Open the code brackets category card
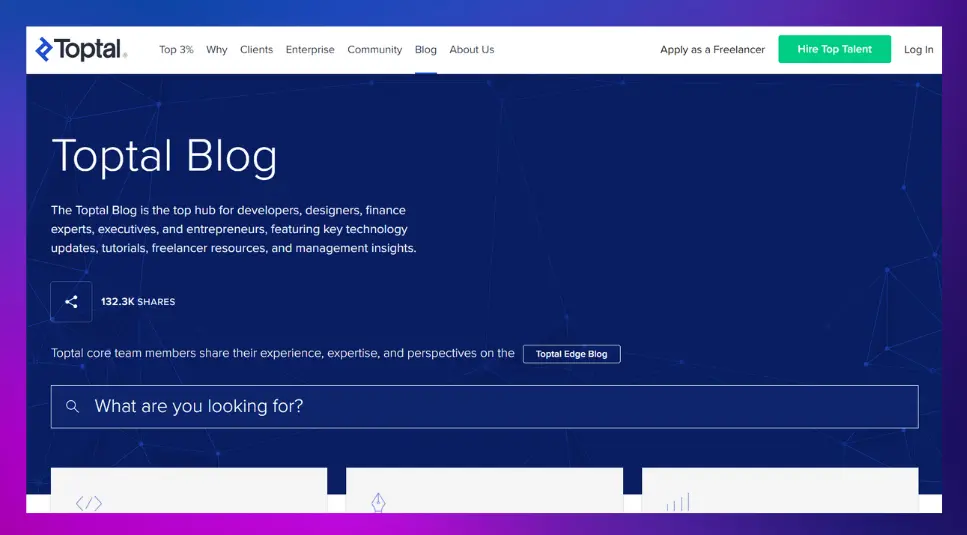The image size is (967, 535). pos(189,490)
